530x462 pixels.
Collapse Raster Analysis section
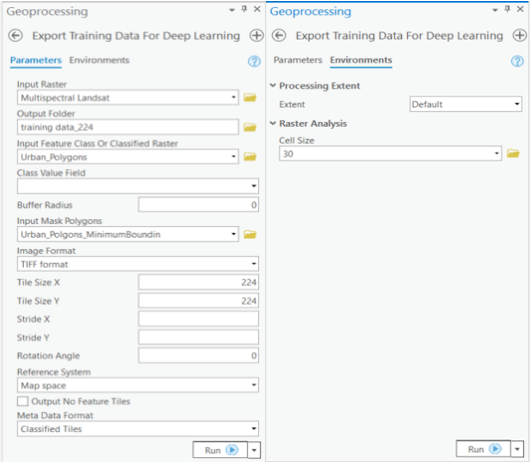[273, 123]
